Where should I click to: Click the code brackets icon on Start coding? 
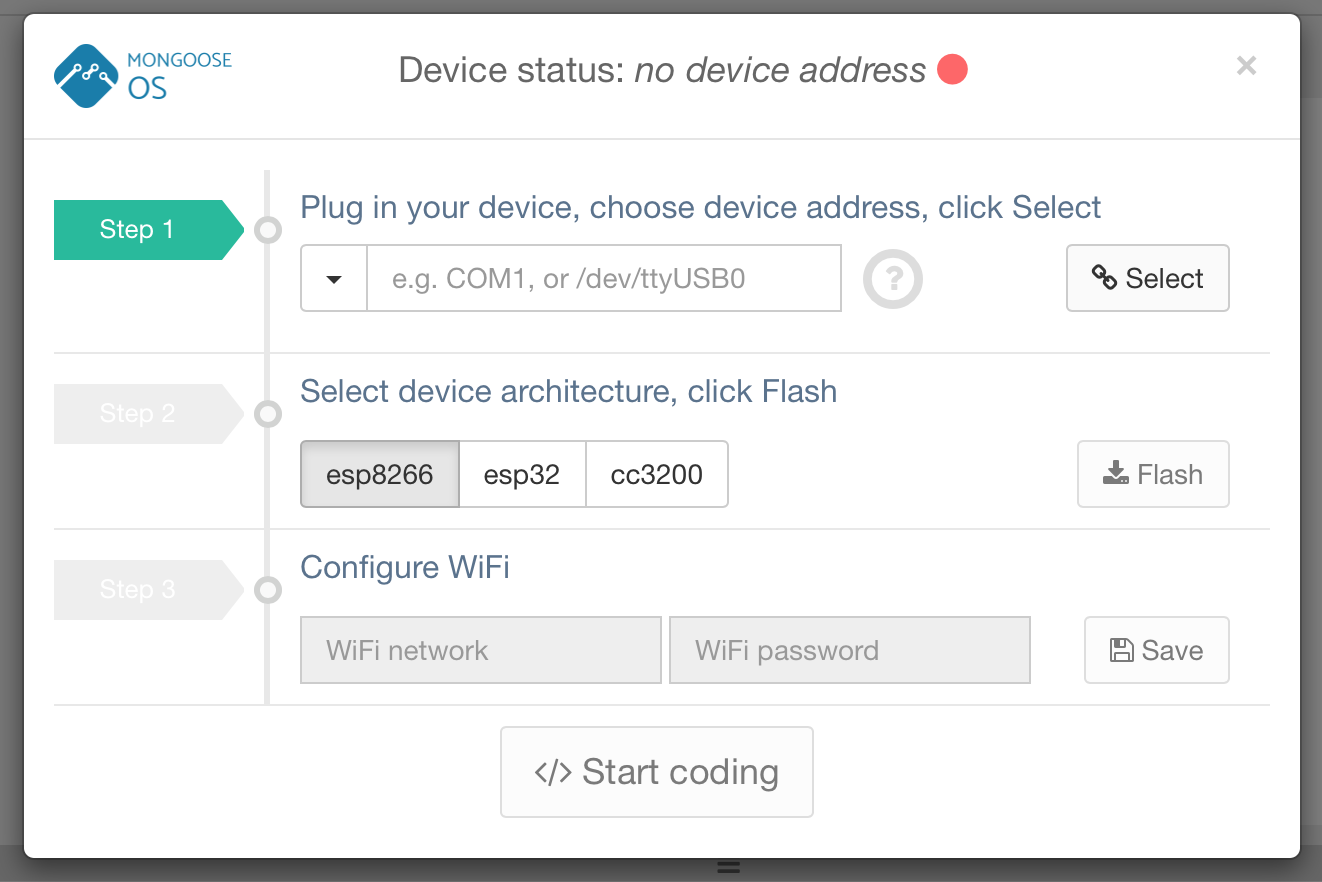553,772
